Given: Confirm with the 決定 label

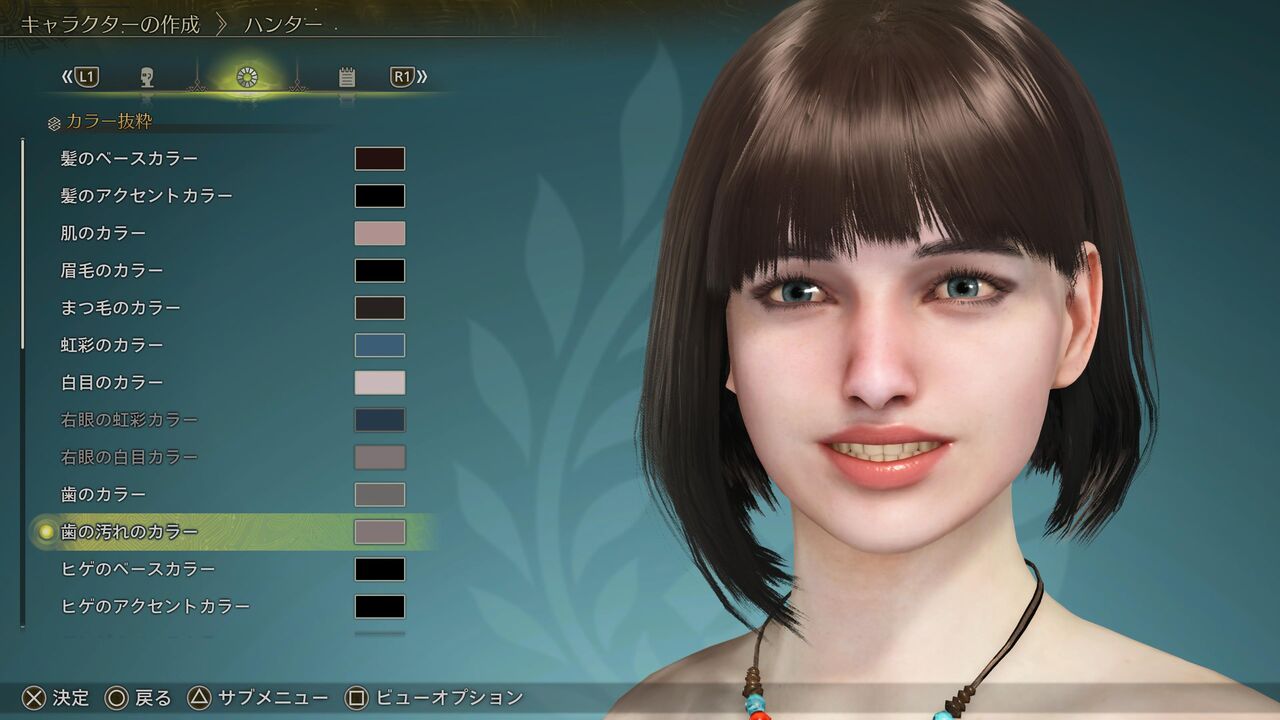Looking at the screenshot, I should 71,697.
